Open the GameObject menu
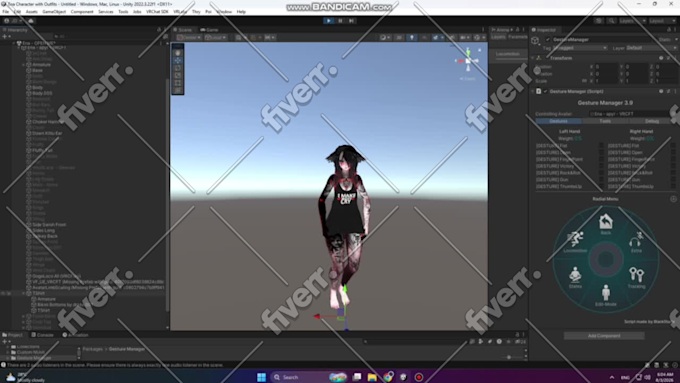The image size is (680, 383). click(x=54, y=12)
